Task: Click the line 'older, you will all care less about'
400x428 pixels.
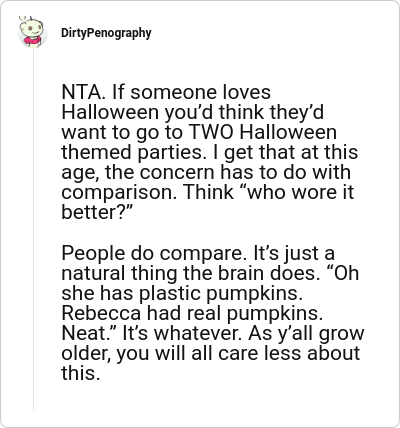Action: click(x=211, y=353)
